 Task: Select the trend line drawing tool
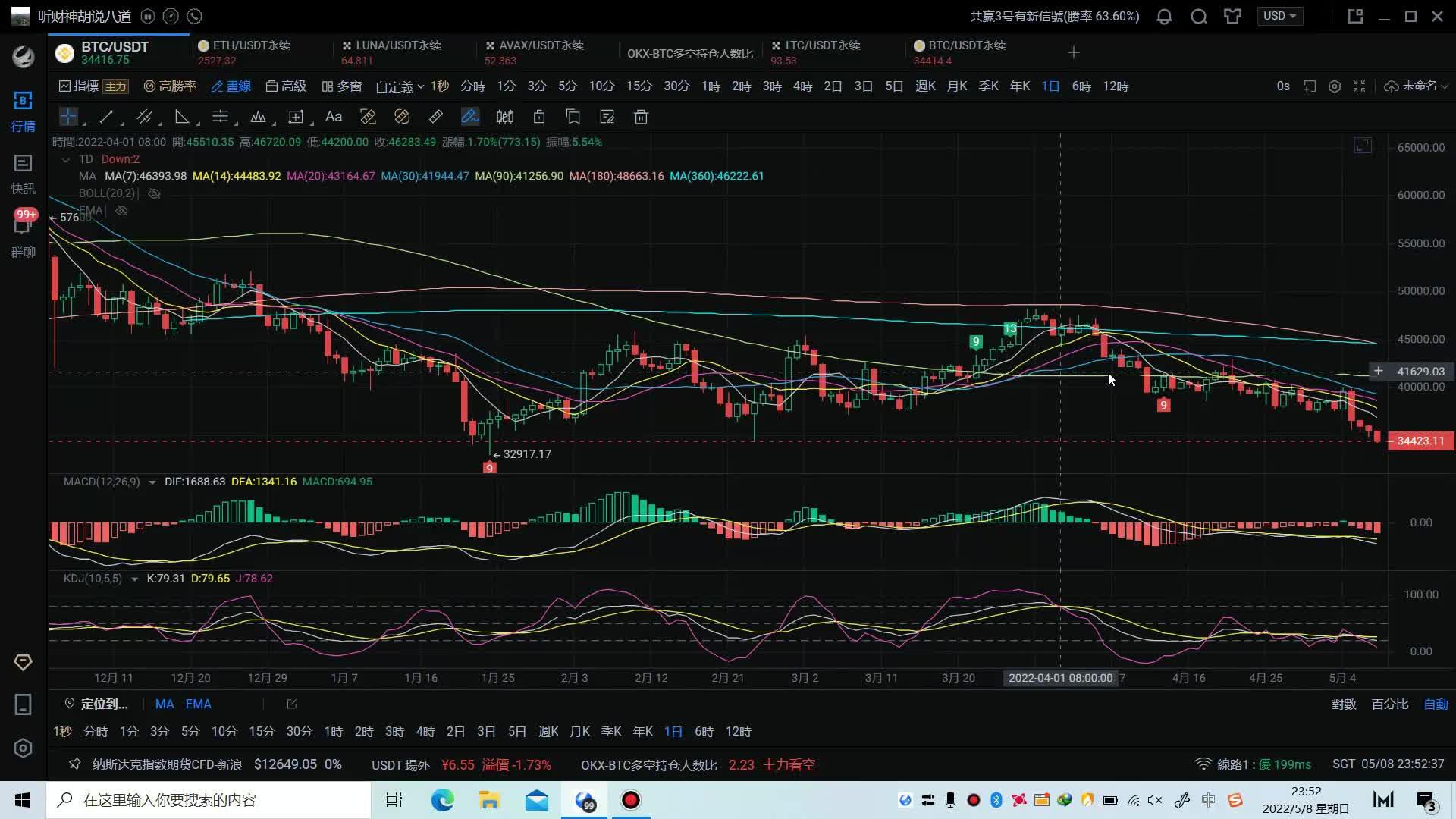click(106, 117)
